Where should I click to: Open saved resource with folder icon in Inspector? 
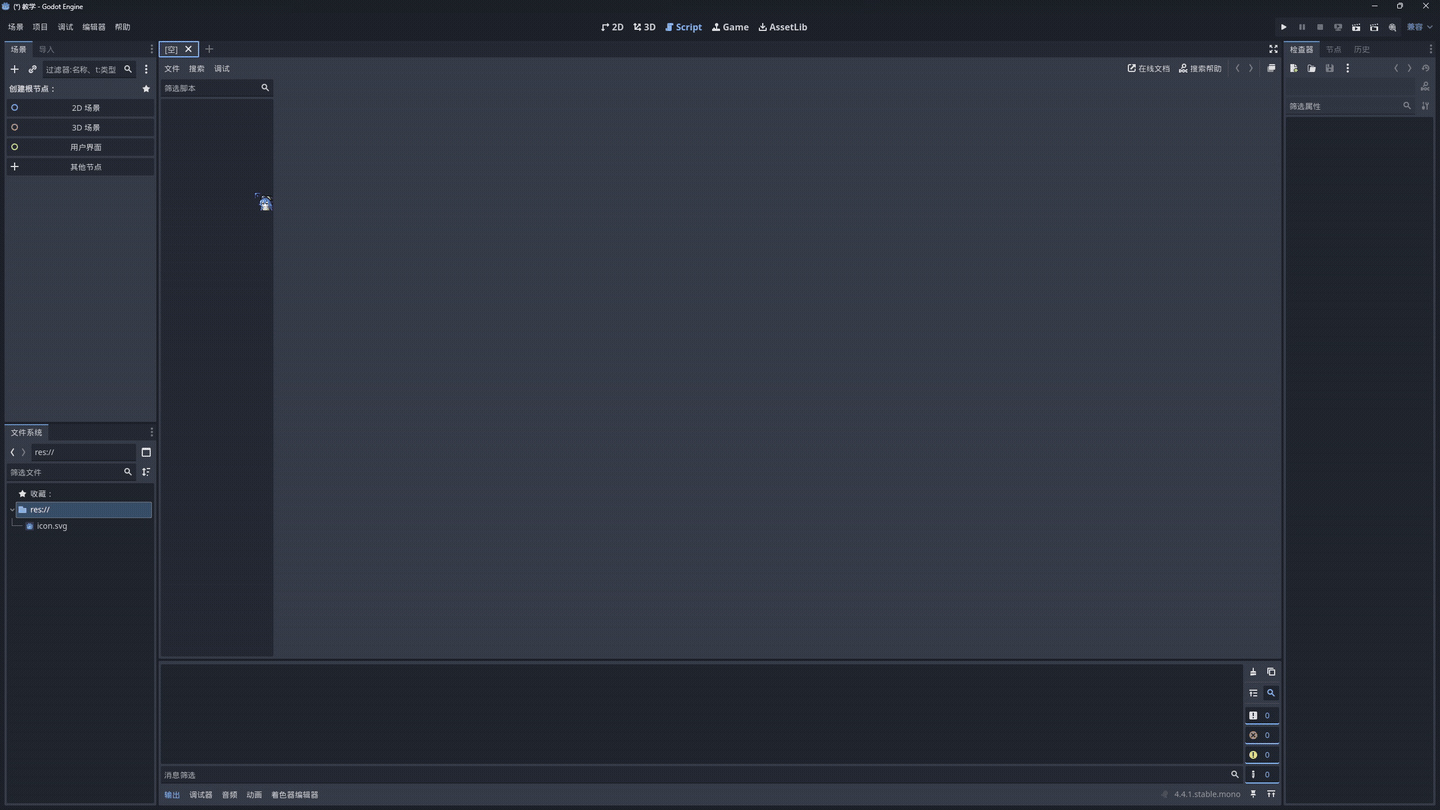coord(1311,68)
